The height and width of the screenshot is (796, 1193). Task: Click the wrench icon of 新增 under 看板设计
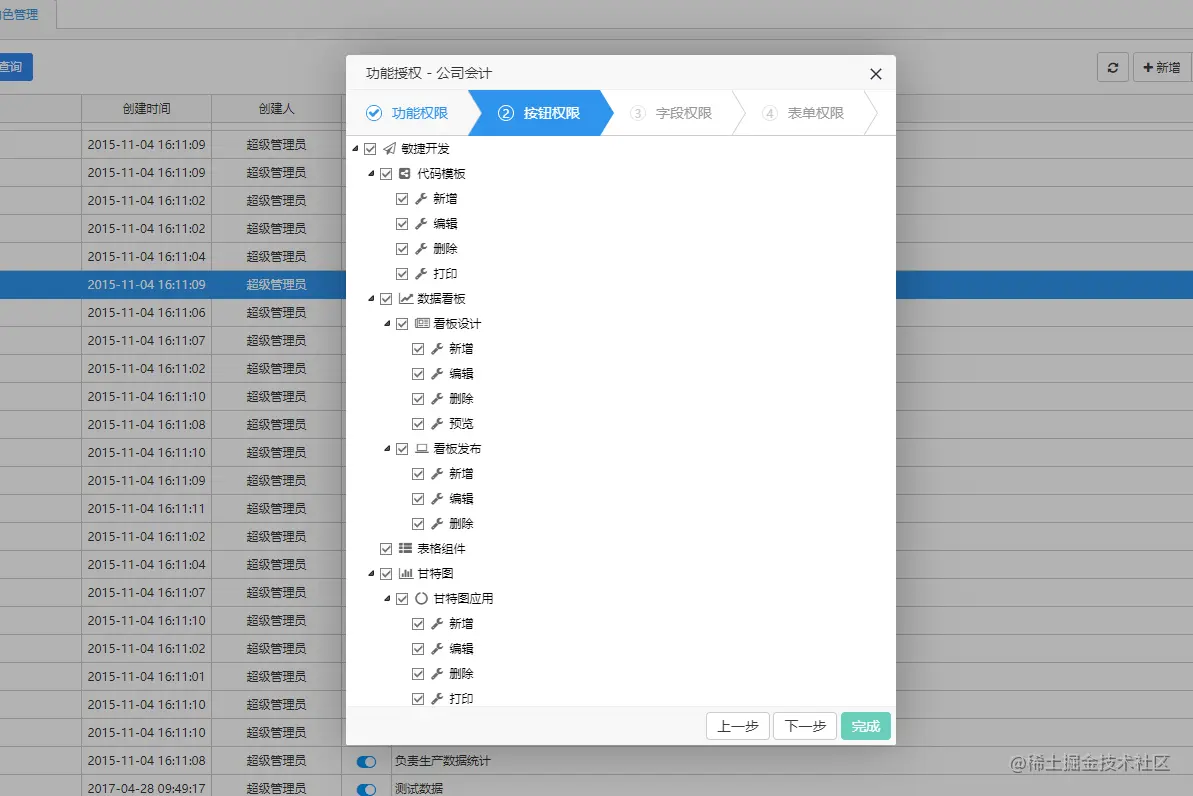pyautogui.click(x=437, y=349)
